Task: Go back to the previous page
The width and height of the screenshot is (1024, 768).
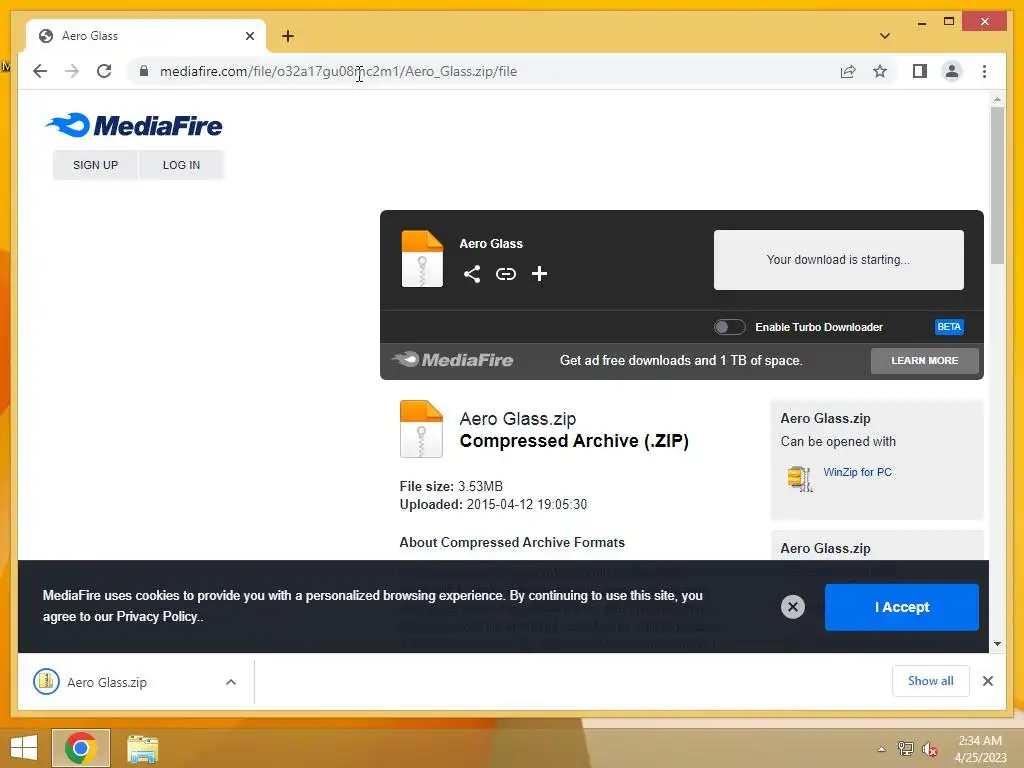Action: [x=40, y=71]
